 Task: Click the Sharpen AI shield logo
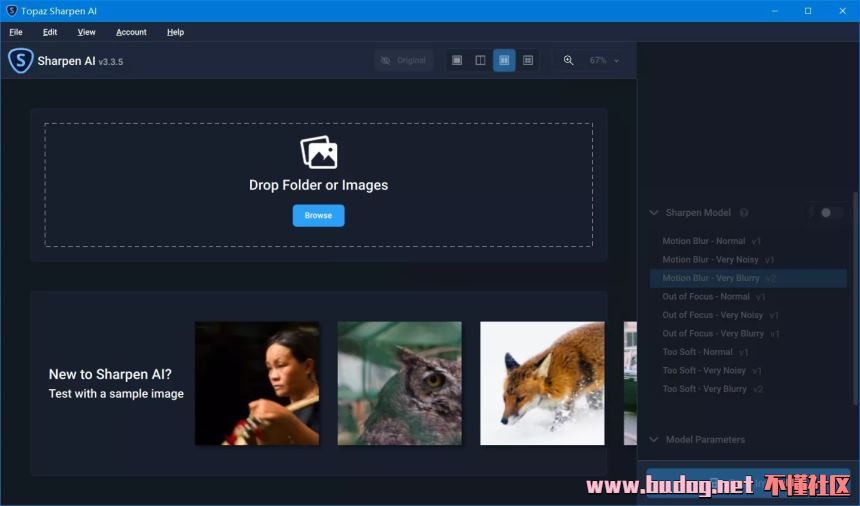[x=21, y=60]
